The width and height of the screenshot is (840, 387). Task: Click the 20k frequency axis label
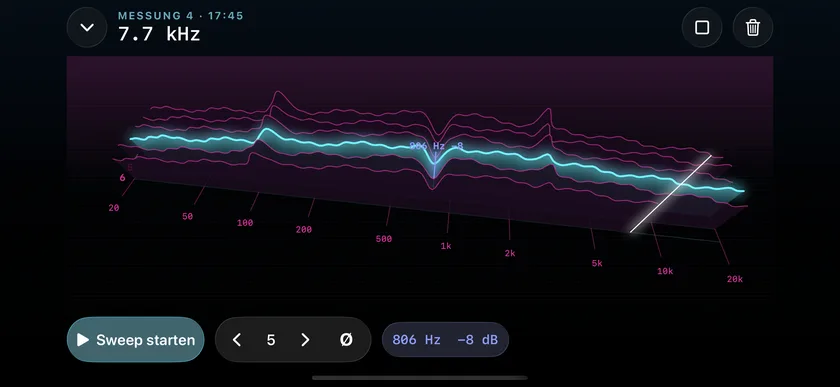(x=734, y=279)
